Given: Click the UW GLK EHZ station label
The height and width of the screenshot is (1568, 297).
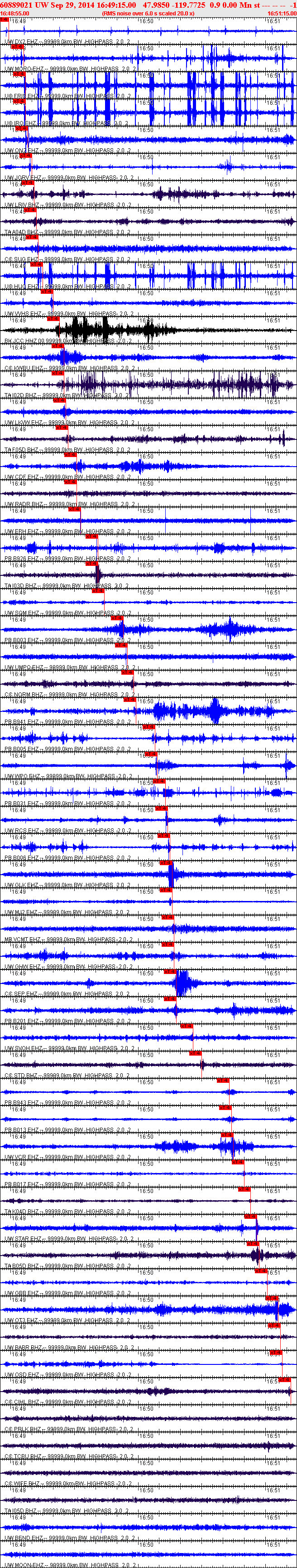Looking at the screenshot, I should (x=67, y=885).
